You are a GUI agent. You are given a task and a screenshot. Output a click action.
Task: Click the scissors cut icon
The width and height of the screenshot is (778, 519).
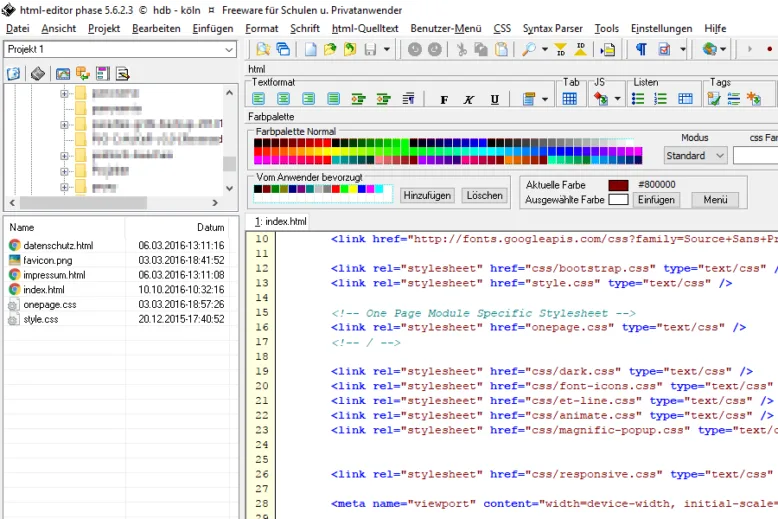461,49
